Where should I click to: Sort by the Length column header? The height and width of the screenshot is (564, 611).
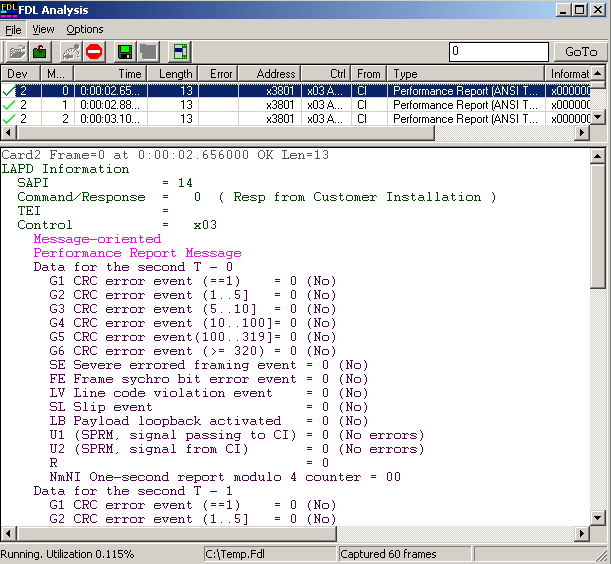point(173,74)
